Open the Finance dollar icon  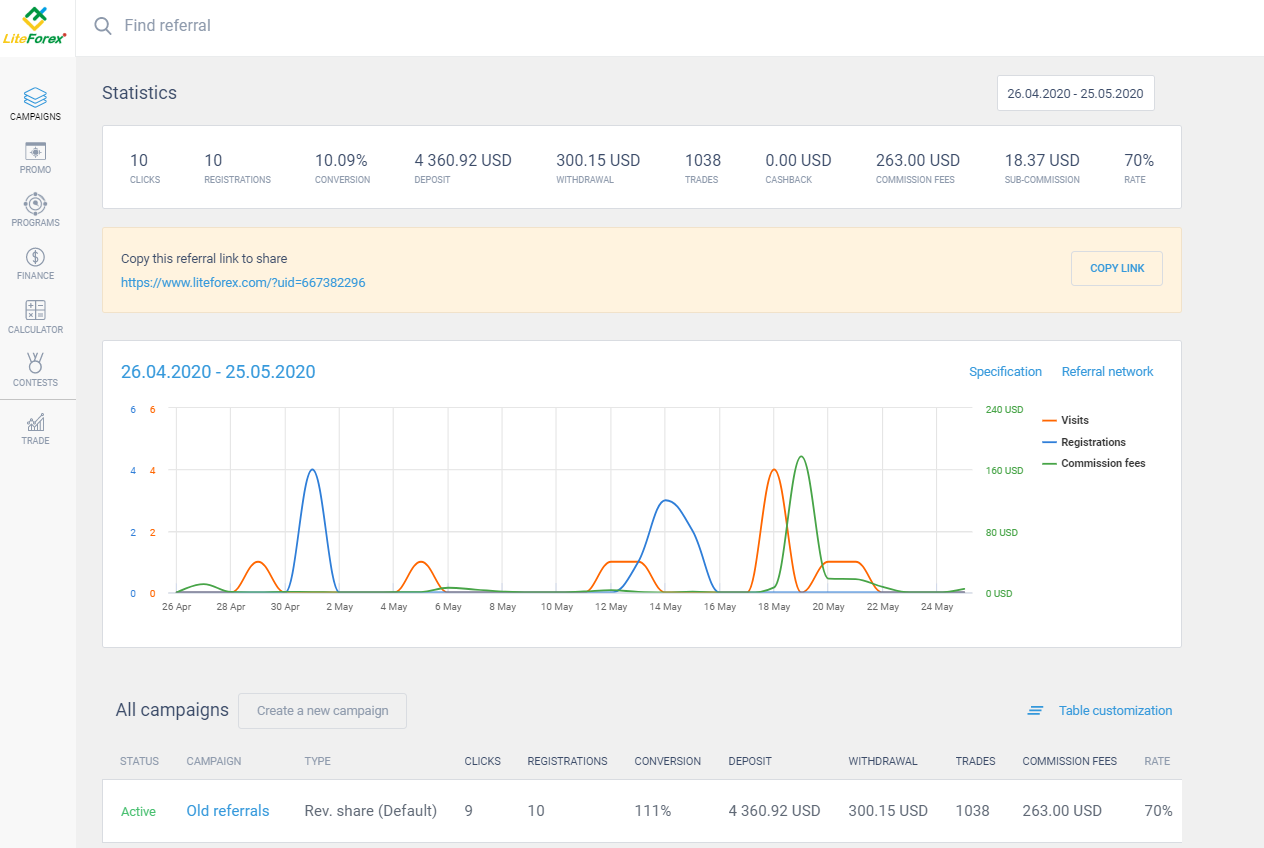(35, 258)
